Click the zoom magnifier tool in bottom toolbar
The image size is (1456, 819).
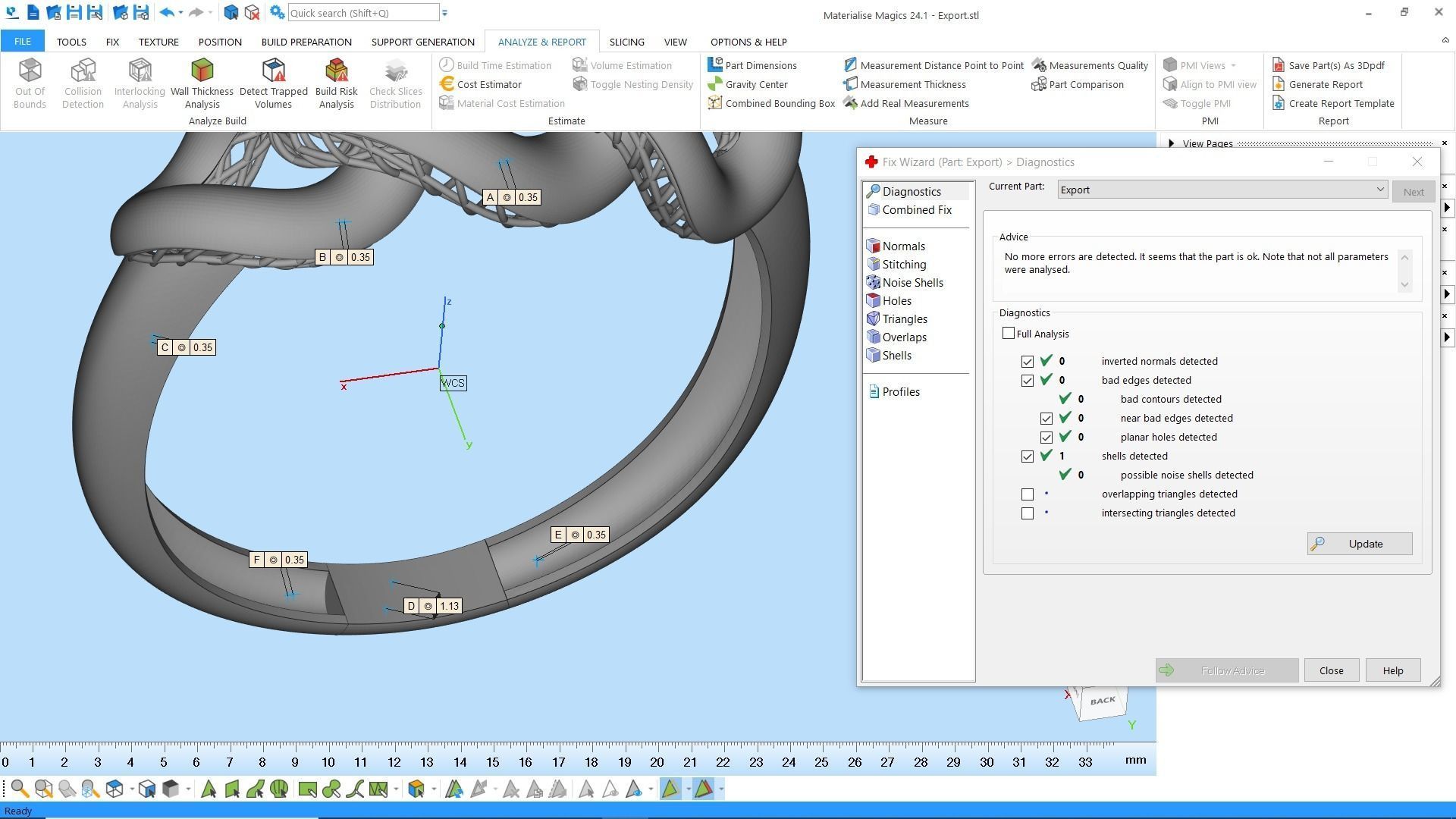click(x=20, y=789)
